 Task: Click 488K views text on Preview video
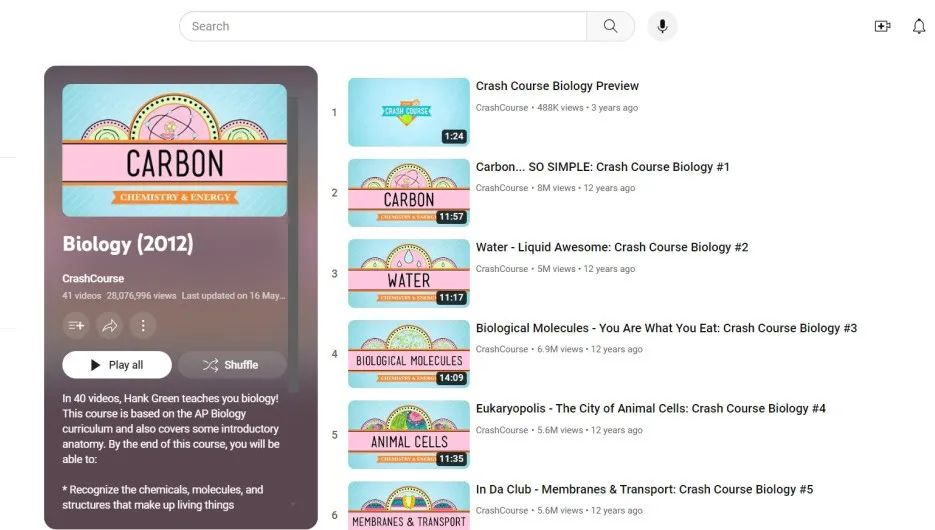click(x=560, y=108)
